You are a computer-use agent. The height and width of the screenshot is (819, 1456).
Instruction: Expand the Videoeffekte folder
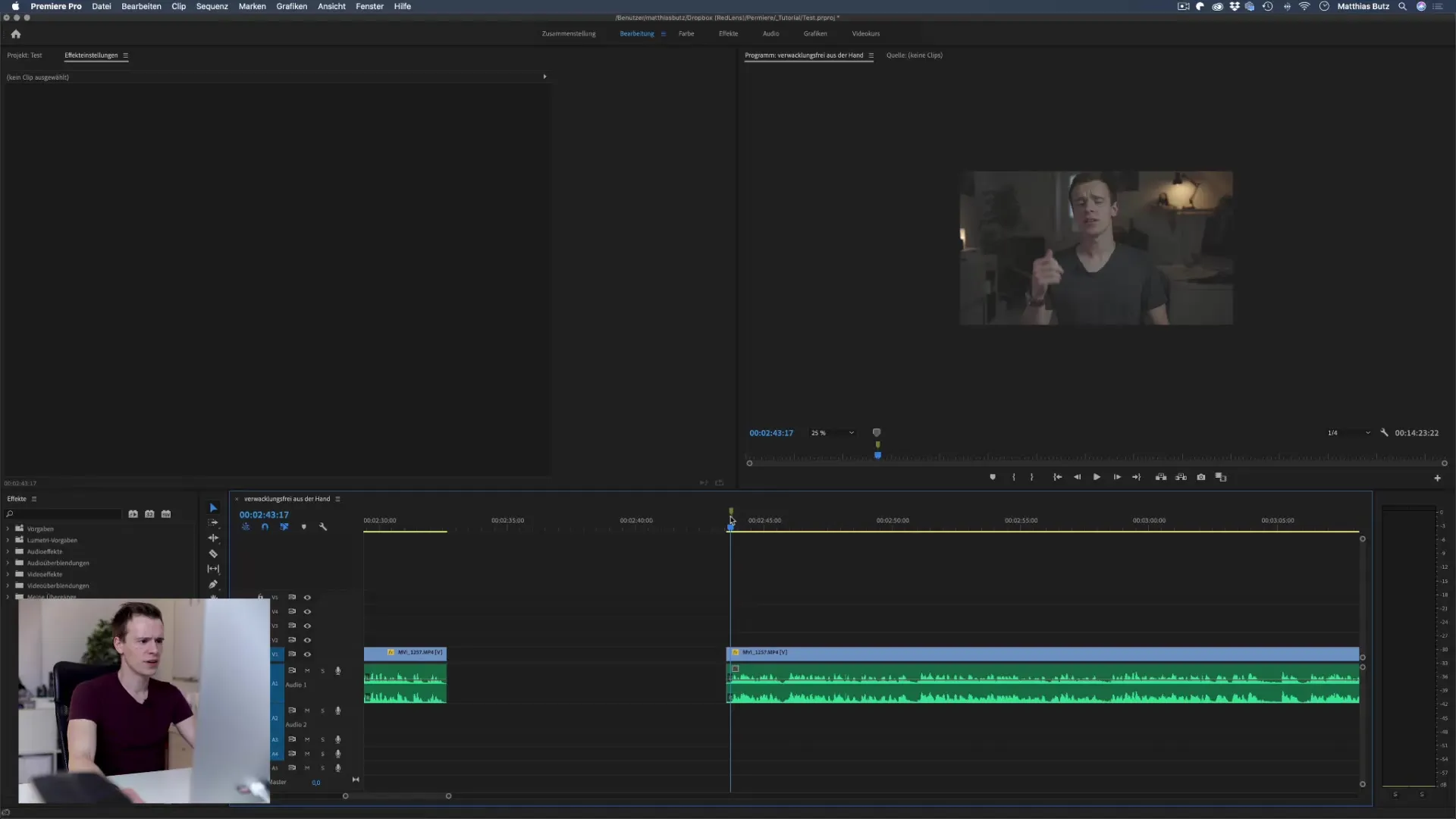(x=8, y=574)
